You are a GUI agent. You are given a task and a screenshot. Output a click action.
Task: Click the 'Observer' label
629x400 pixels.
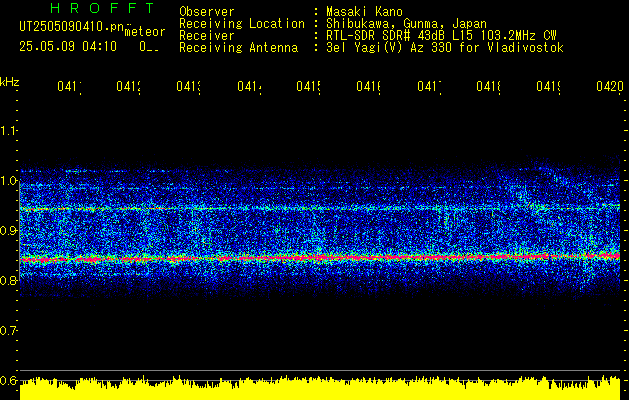[207, 12]
